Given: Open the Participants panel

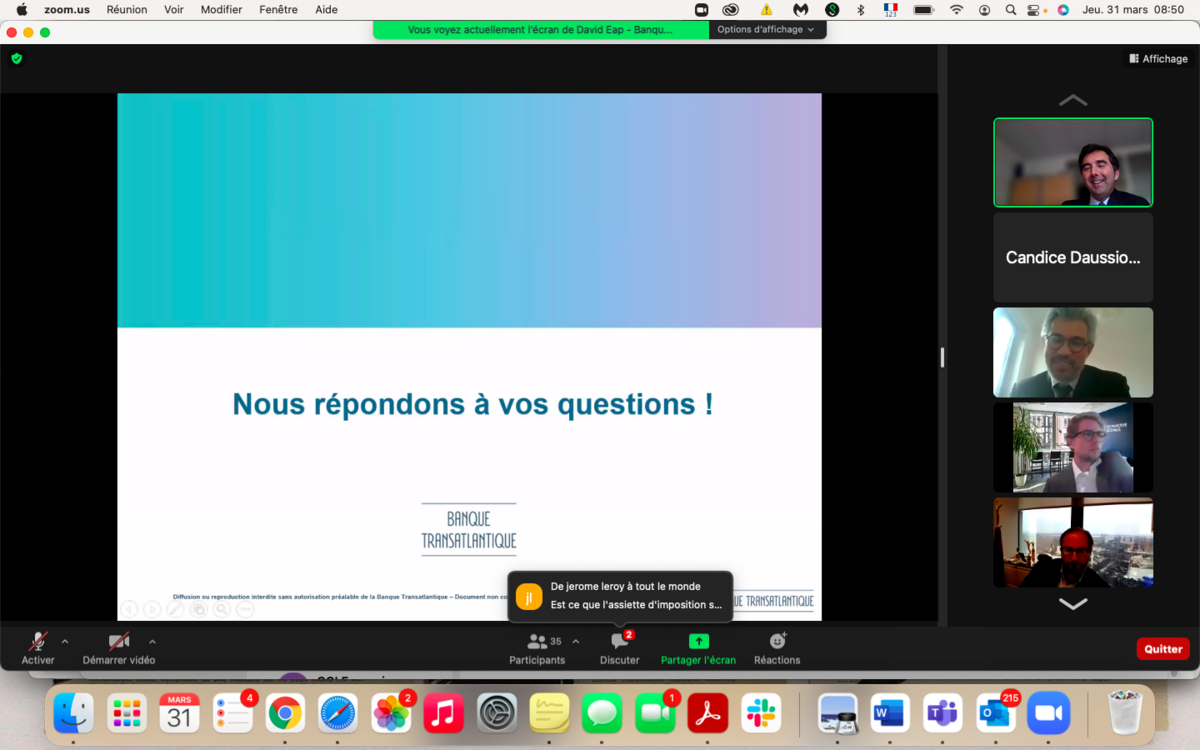Looking at the screenshot, I should (x=537, y=647).
